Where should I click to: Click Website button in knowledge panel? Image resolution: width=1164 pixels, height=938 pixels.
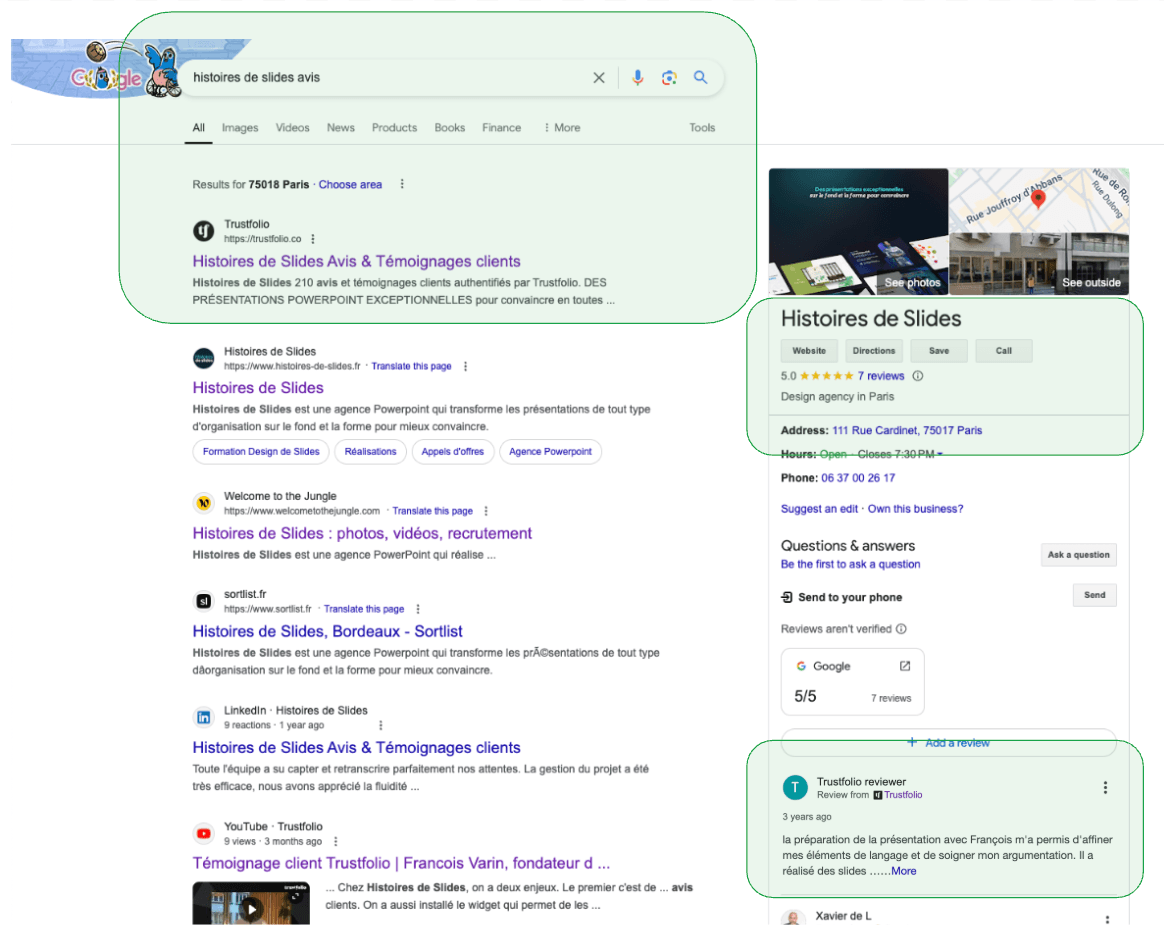click(809, 350)
